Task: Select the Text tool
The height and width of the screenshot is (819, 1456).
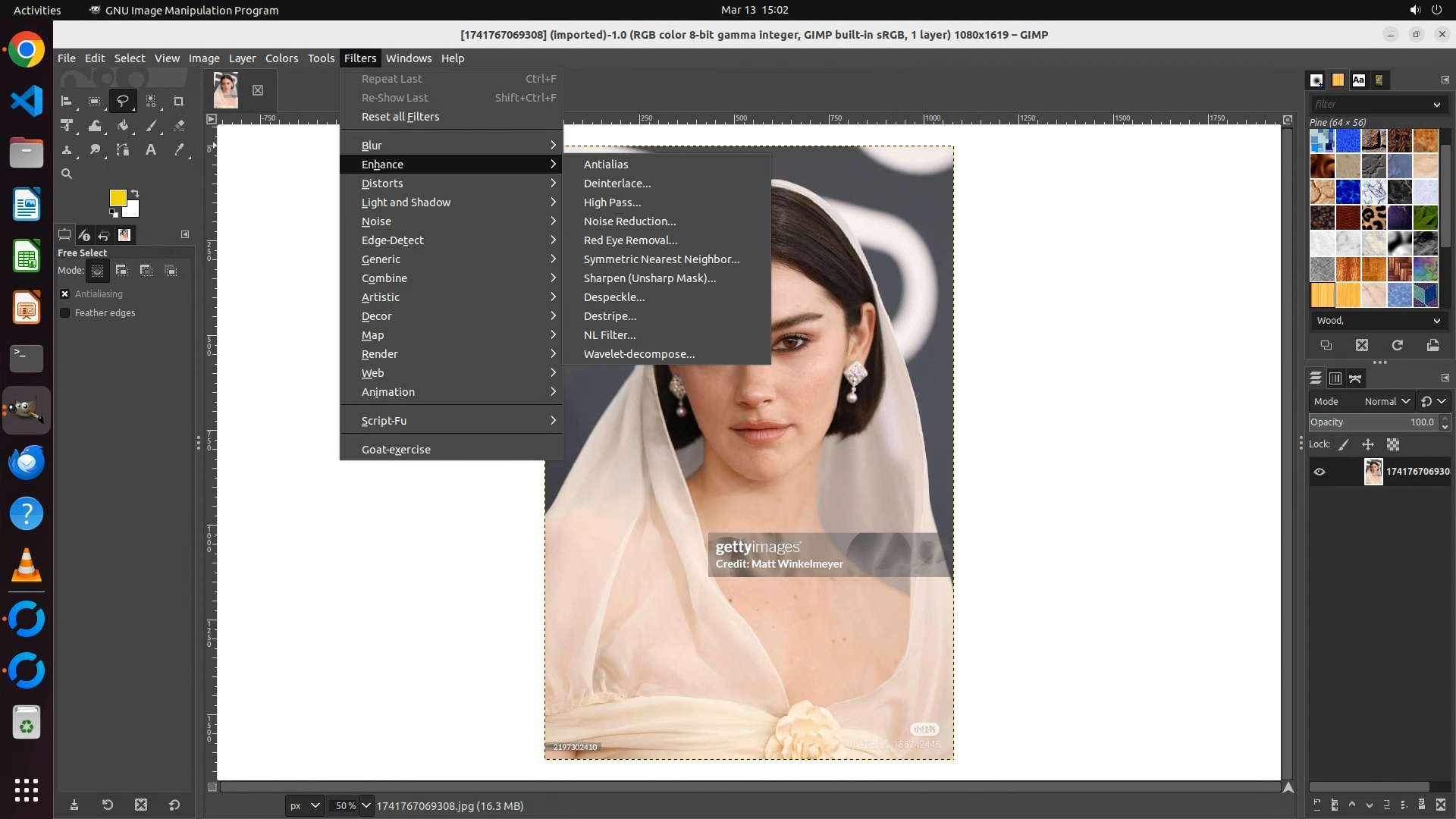Action: pyautogui.click(x=151, y=150)
